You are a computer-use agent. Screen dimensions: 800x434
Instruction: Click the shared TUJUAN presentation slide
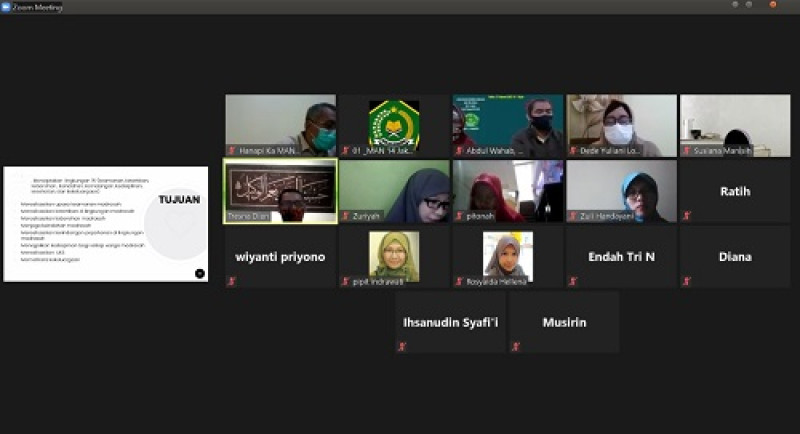pos(106,224)
